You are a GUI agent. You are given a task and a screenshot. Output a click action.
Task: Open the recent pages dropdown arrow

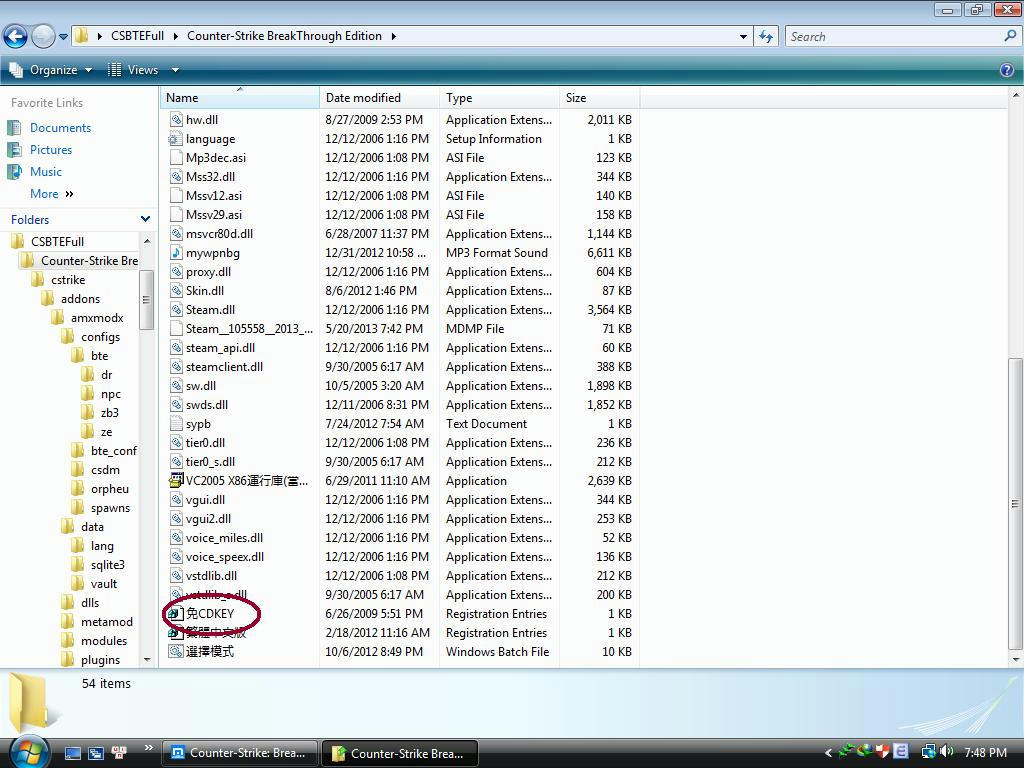click(63, 37)
